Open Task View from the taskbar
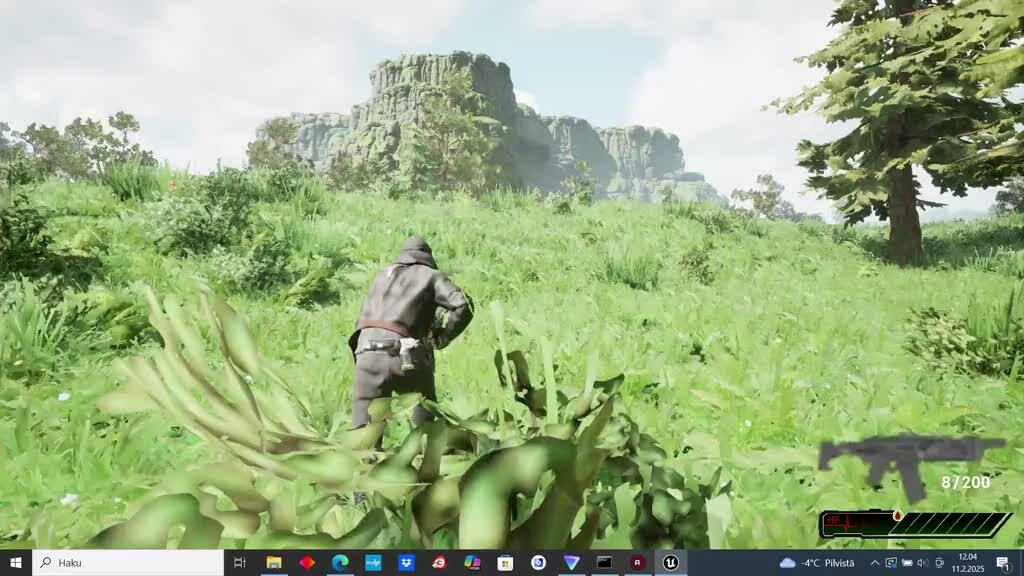The image size is (1024, 576). coord(240,563)
